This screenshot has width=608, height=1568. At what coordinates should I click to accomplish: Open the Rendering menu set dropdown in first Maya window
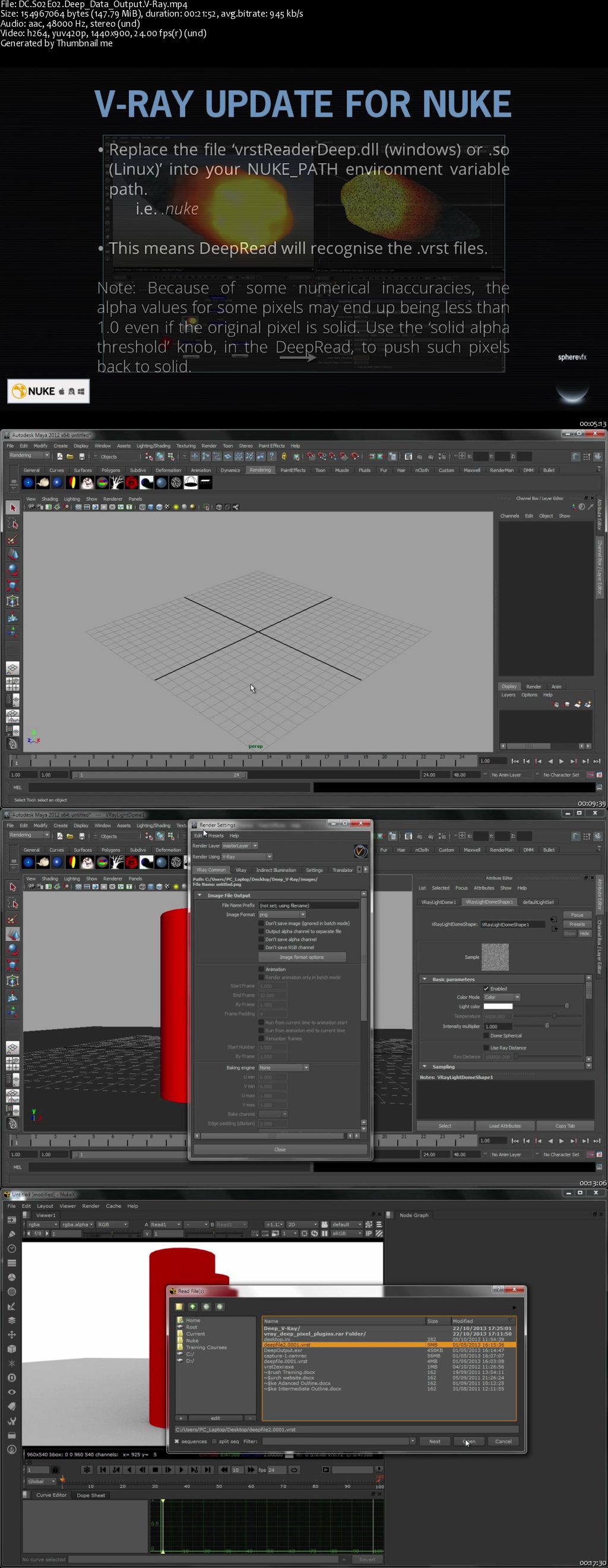click(x=28, y=455)
